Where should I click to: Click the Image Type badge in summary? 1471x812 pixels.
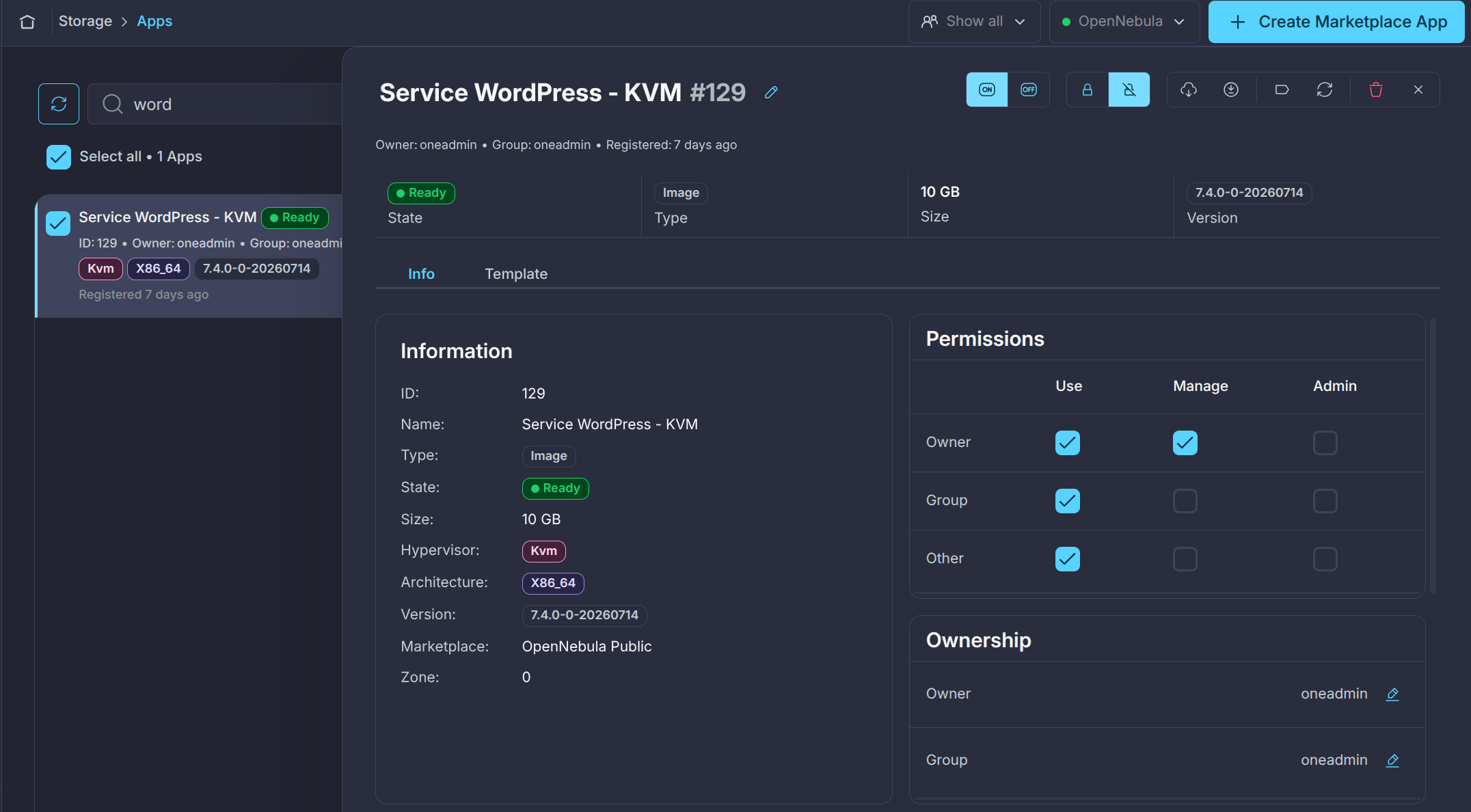[x=681, y=193]
